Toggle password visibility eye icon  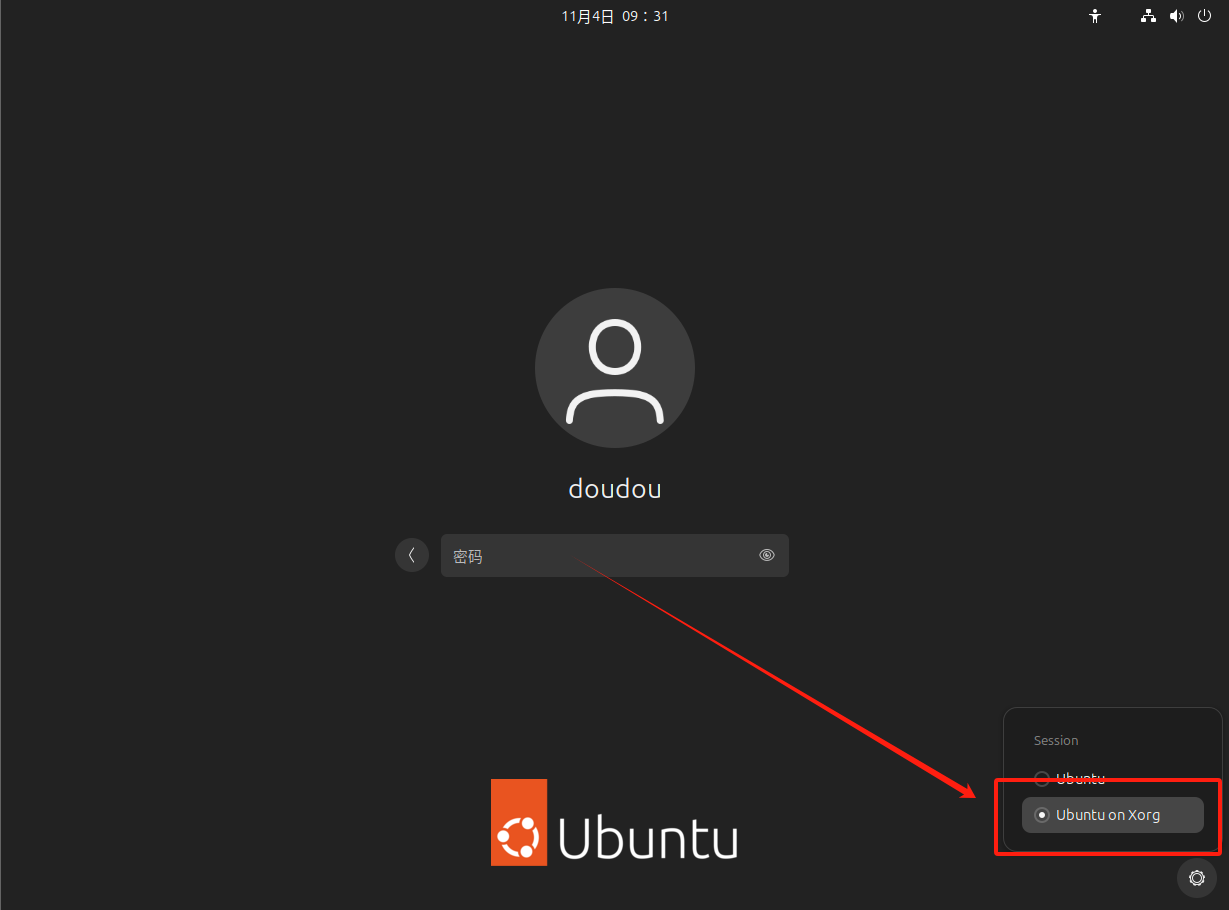click(767, 555)
